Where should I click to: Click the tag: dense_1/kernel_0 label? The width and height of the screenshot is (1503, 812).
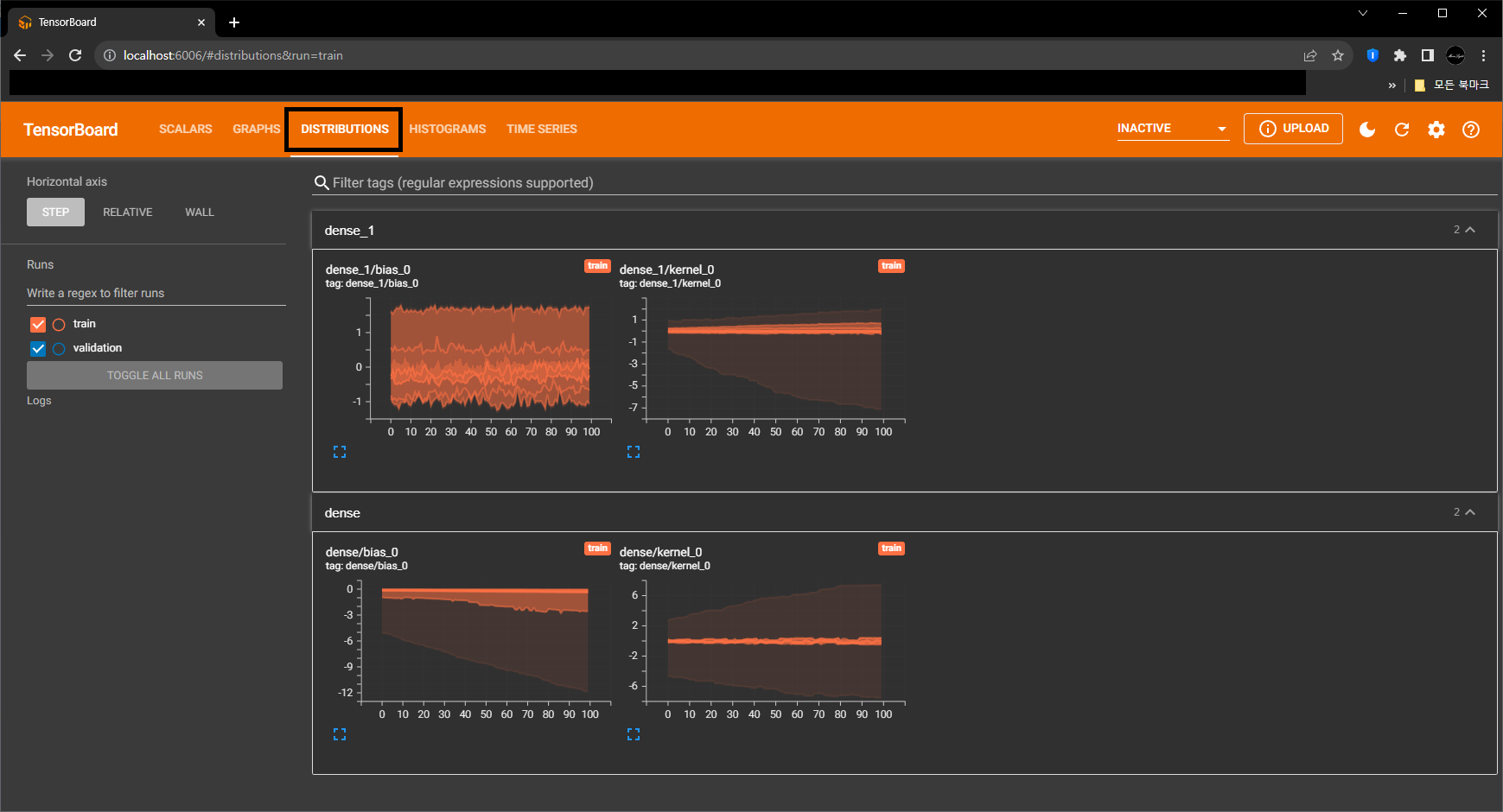tap(670, 283)
